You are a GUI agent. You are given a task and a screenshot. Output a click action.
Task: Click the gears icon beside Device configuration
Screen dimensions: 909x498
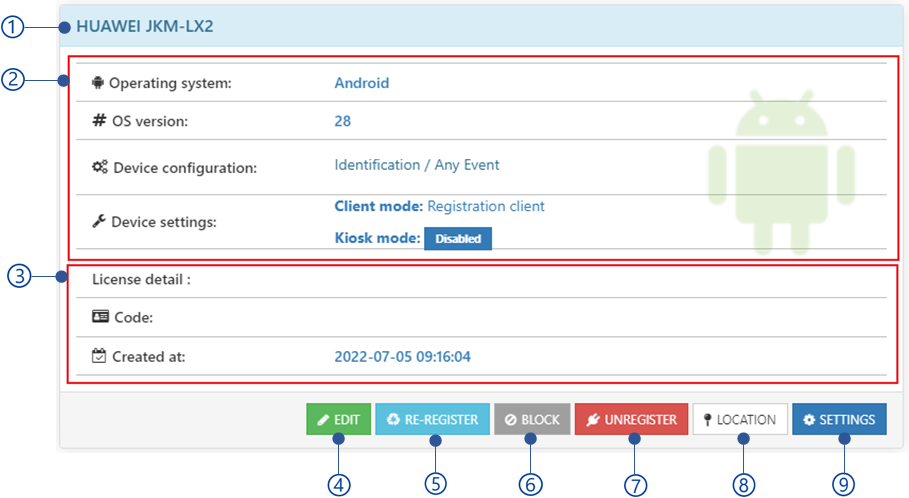pos(100,167)
